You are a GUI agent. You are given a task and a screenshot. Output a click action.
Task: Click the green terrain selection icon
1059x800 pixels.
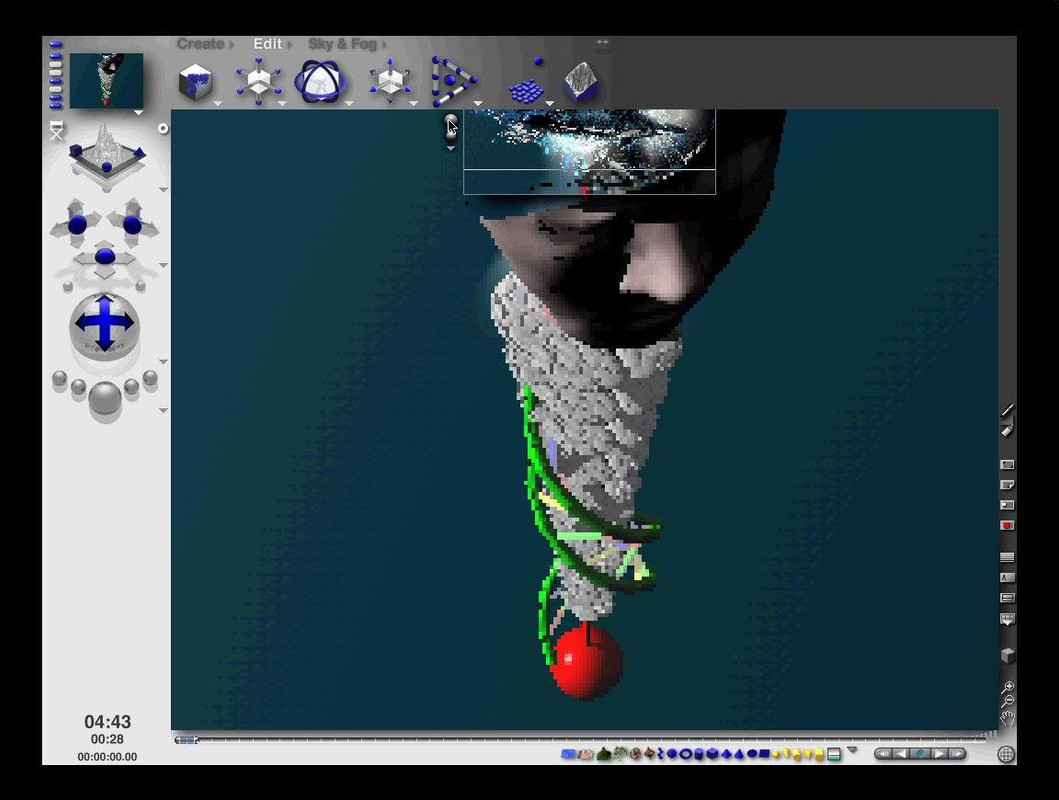(604, 754)
